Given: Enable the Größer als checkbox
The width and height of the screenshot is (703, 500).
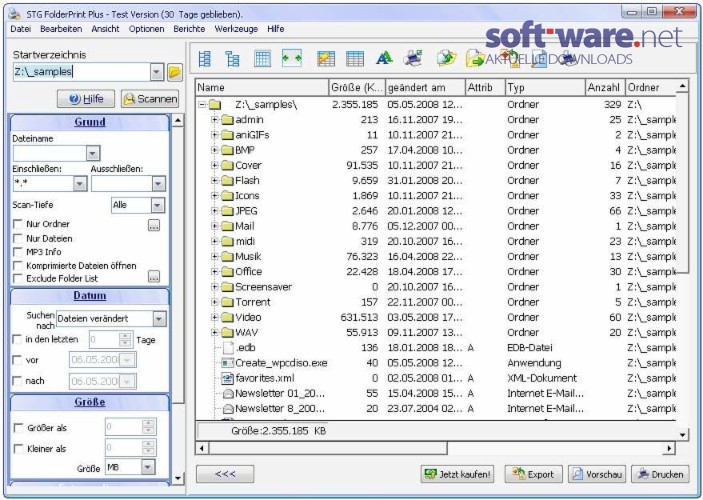Looking at the screenshot, I should [x=19, y=428].
